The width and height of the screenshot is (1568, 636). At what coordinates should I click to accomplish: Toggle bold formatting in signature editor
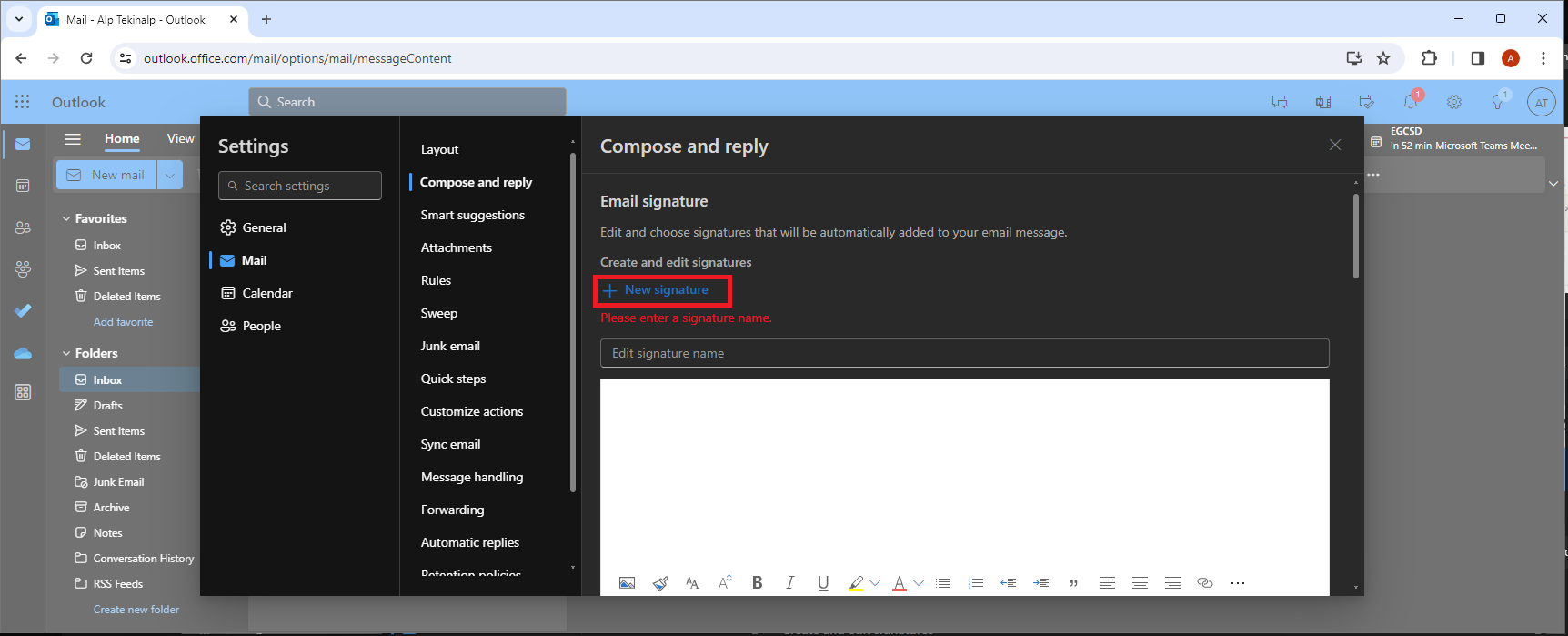coord(757,583)
